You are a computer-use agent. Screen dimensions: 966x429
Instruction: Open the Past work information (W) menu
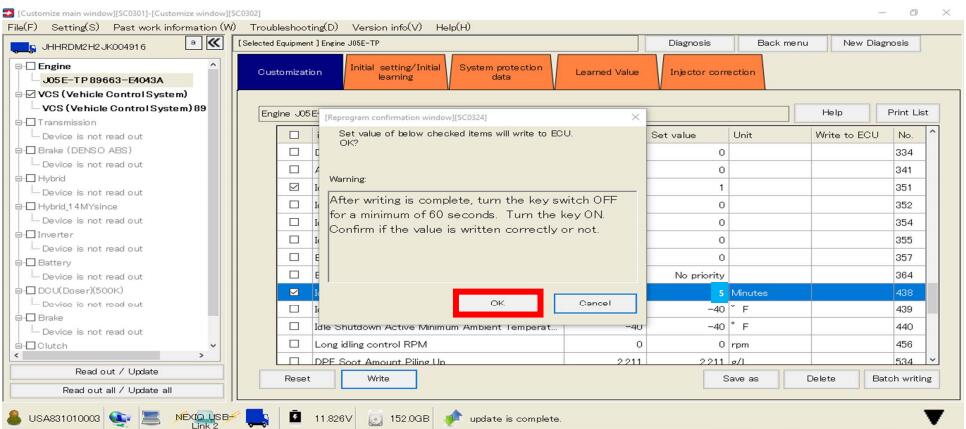[175, 27]
